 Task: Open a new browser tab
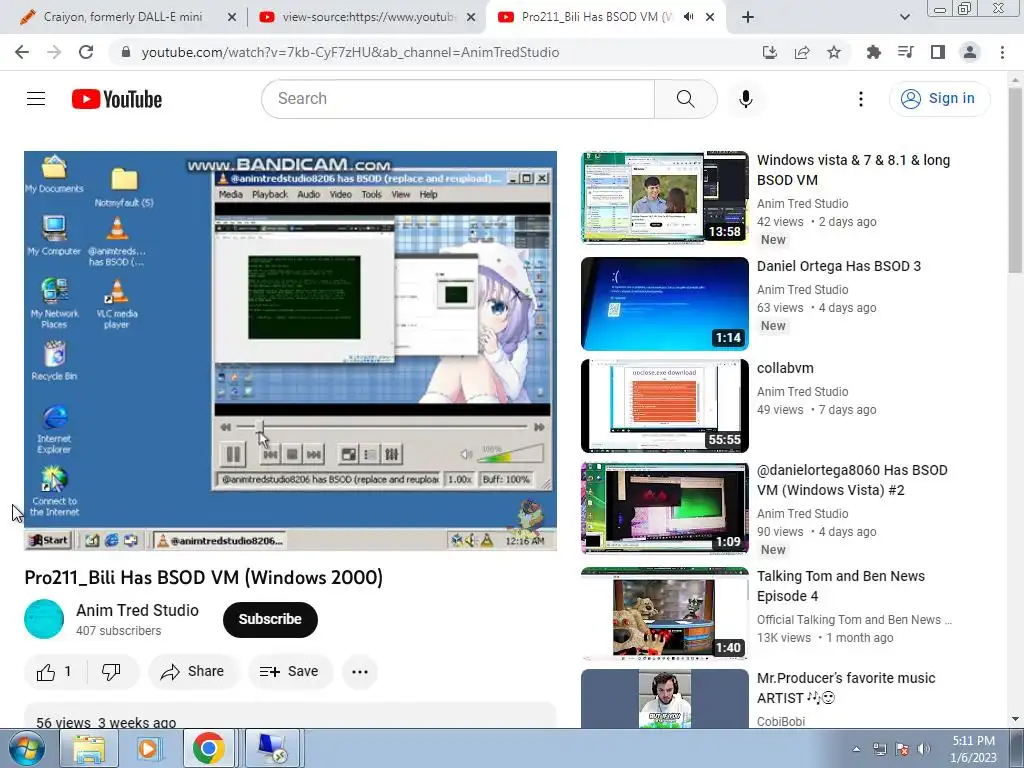[748, 17]
